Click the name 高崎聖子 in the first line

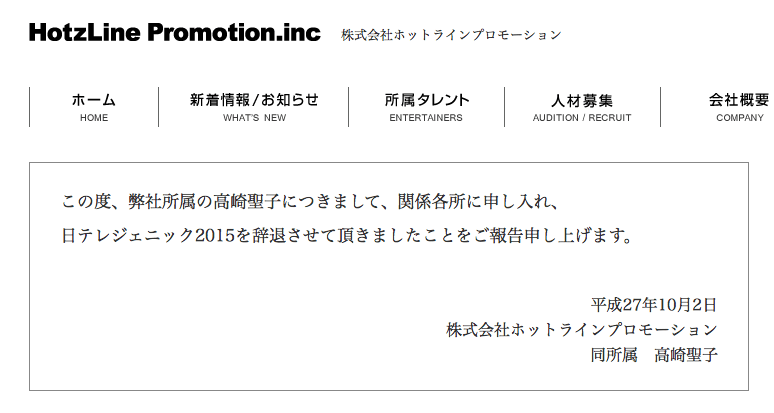(247, 202)
